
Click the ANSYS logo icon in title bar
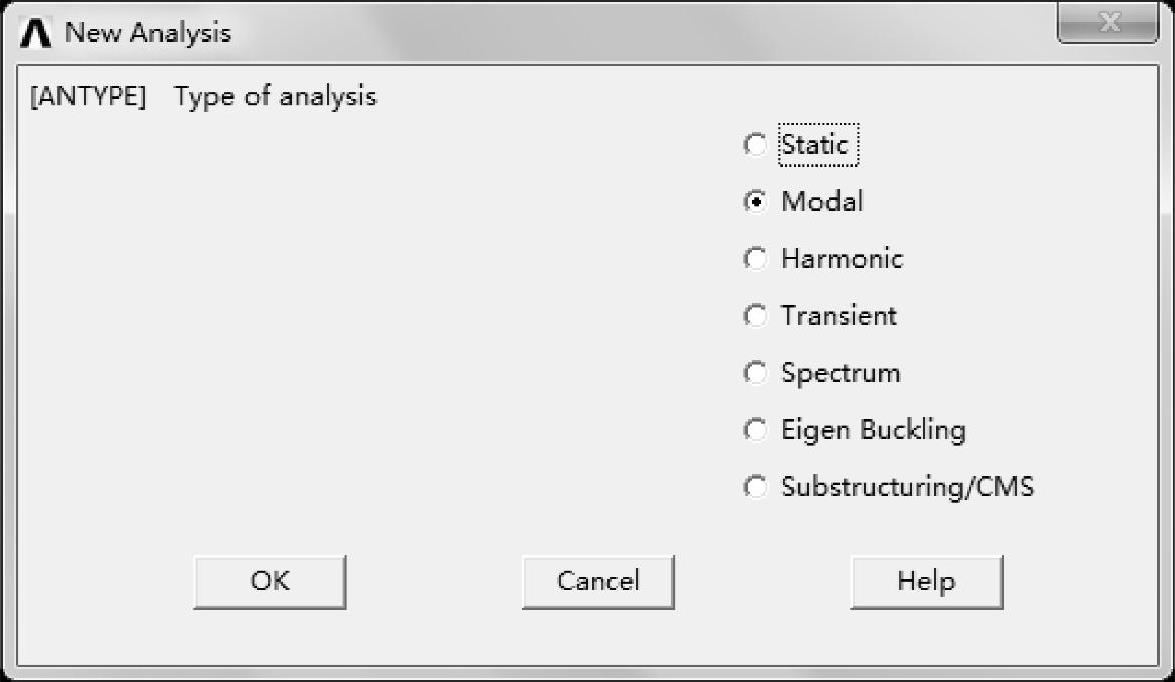coord(36,33)
